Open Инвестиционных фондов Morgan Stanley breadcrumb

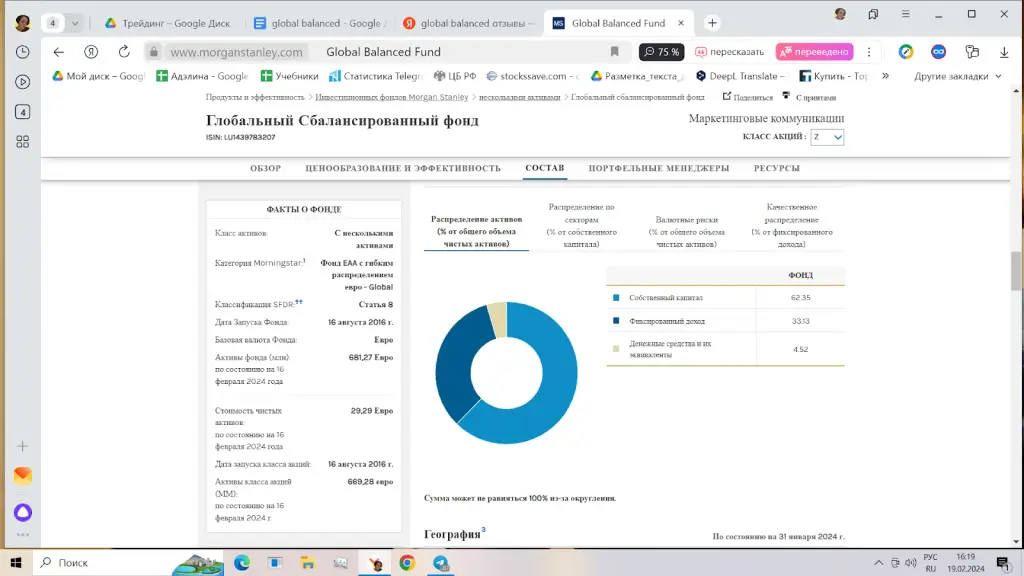point(391,97)
